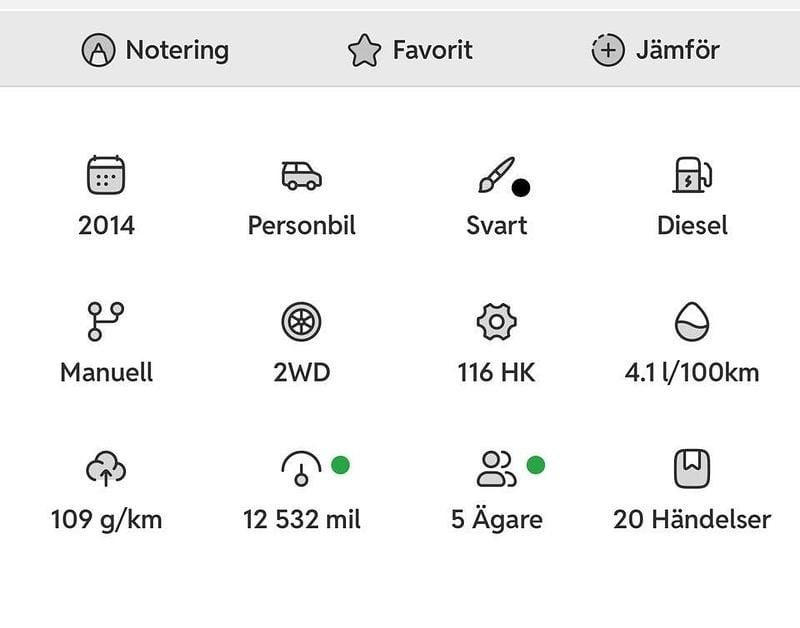Viewport: 800px width, 628px height.
Task: Click the cogwheel icon above 116 HK
Action: (x=496, y=322)
